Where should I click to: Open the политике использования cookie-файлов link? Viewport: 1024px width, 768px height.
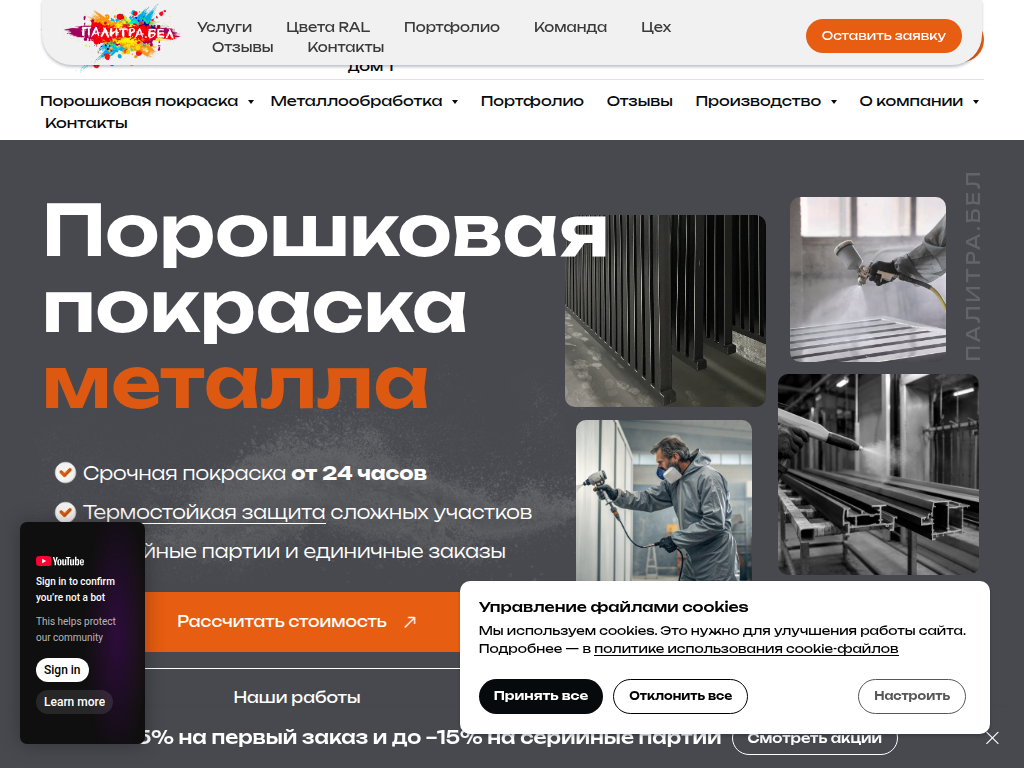746,648
